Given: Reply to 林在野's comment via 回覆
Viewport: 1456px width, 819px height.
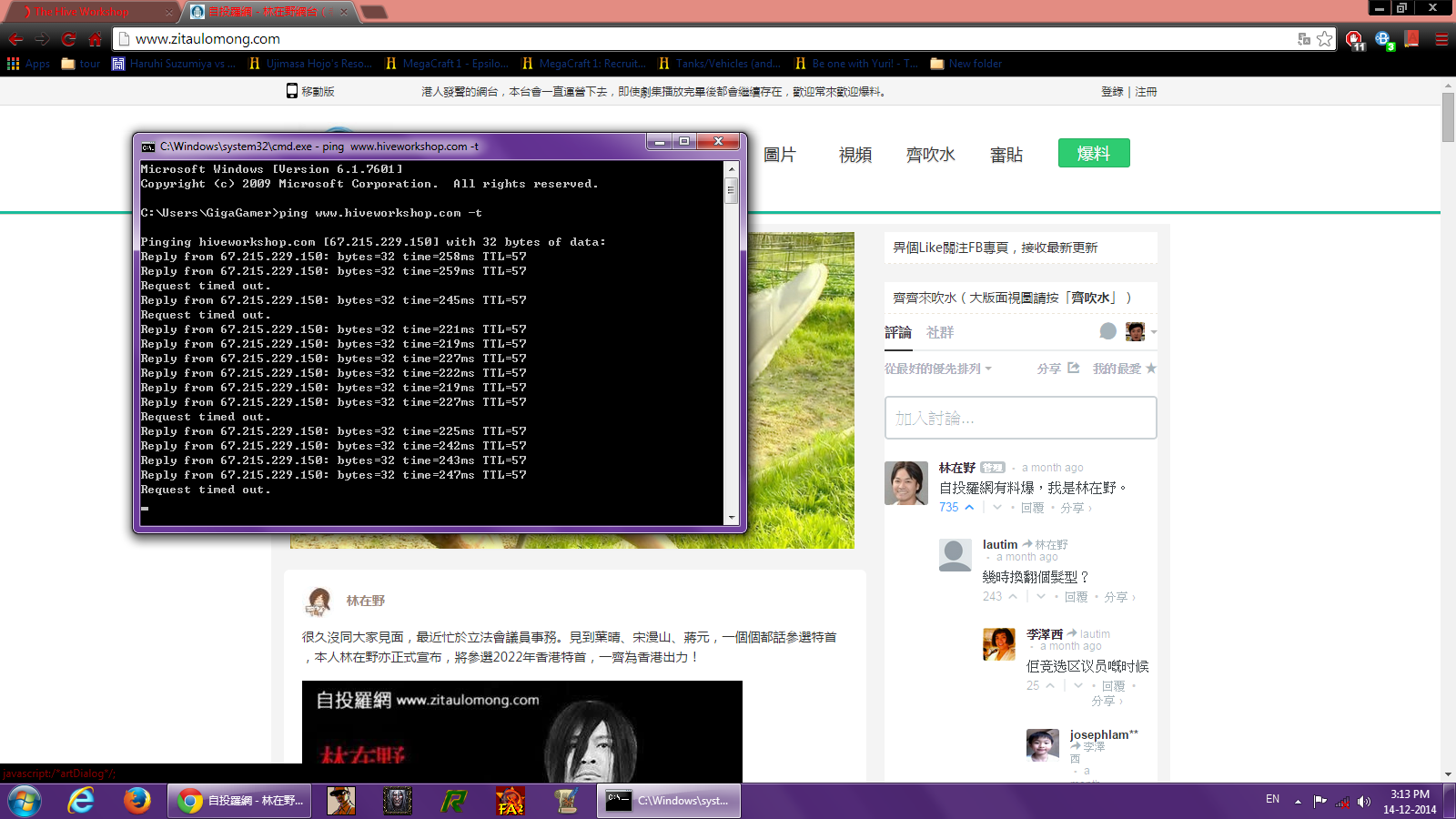Looking at the screenshot, I should (x=1032, y=508).
